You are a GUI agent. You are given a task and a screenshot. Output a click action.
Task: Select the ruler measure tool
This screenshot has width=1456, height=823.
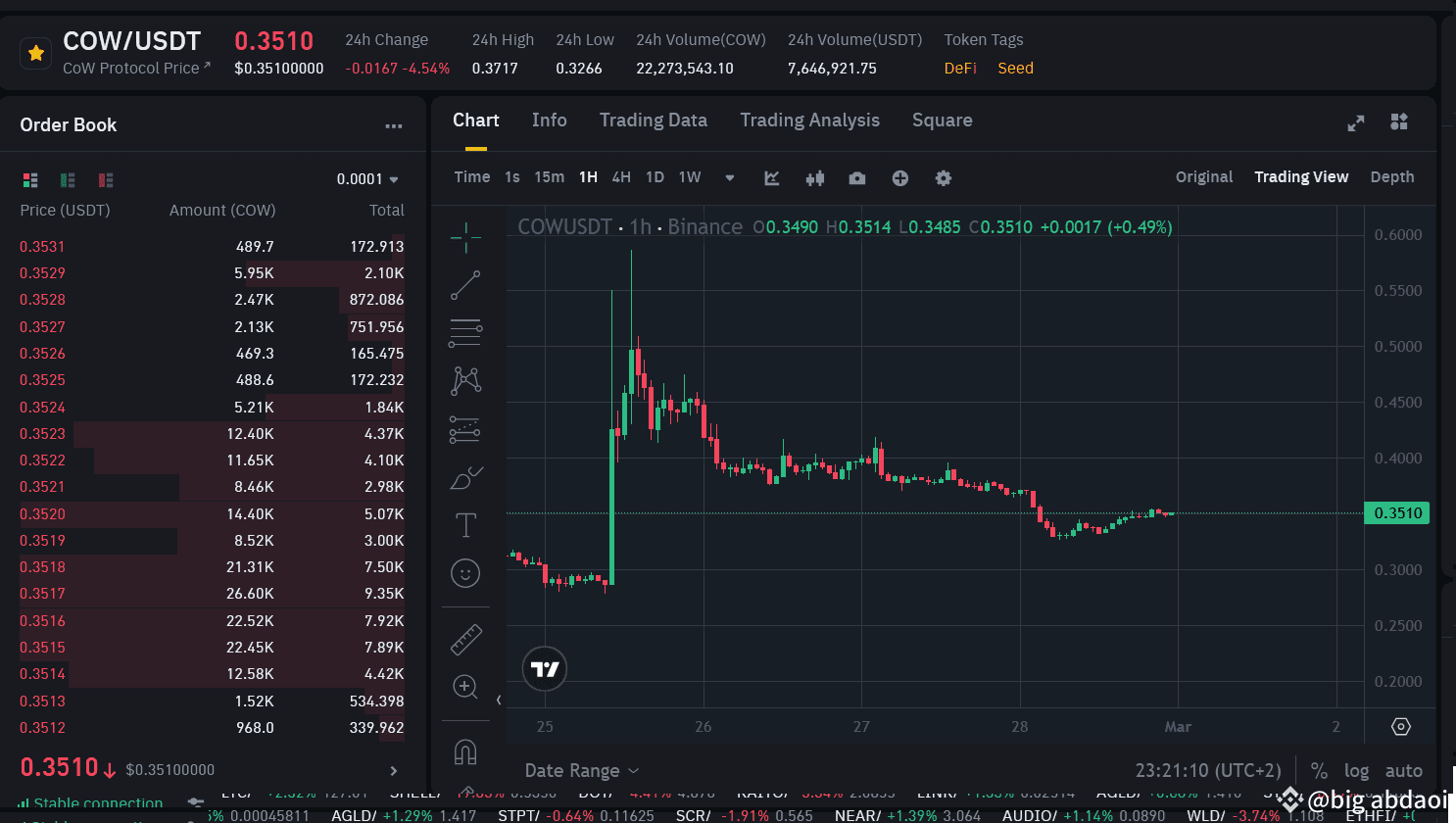[465, 639]
